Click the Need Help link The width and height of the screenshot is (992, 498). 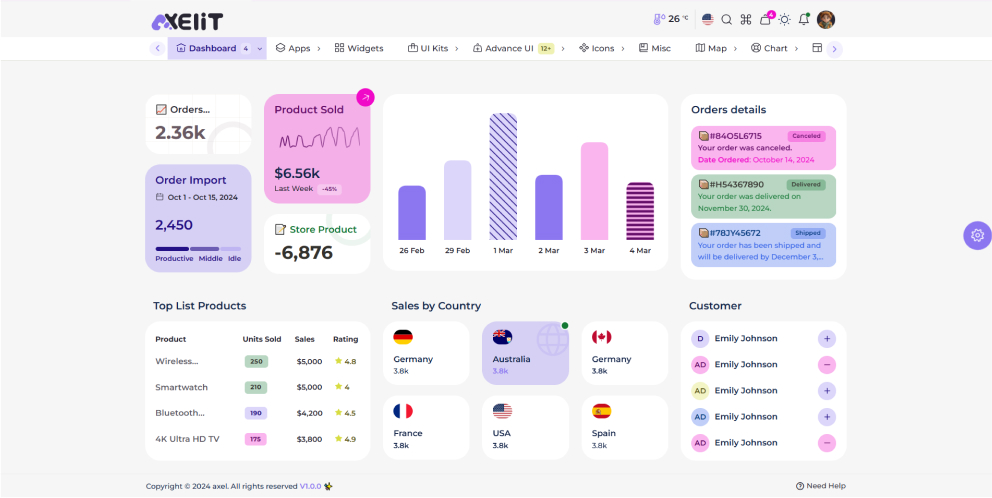click(821, 486)
